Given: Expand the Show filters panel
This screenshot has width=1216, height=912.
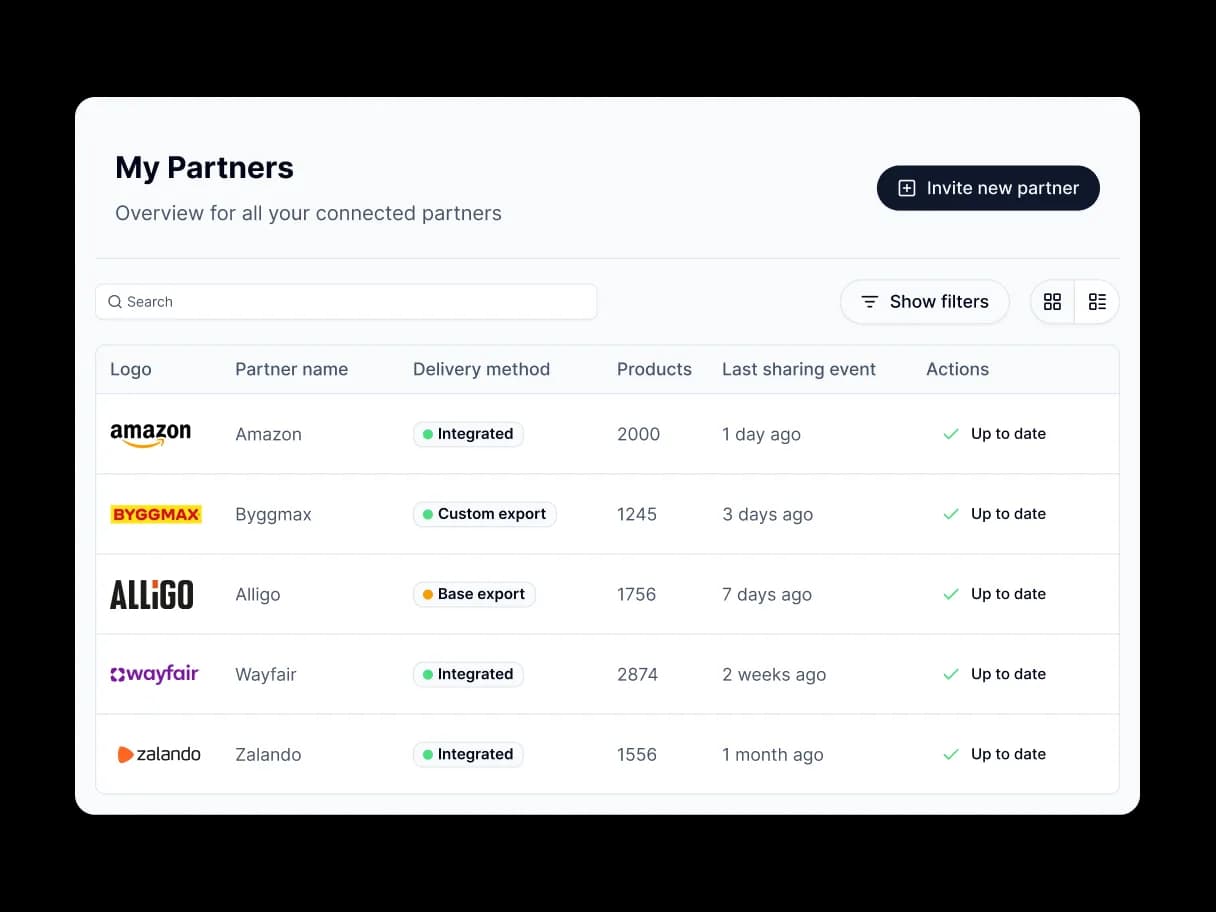Looking at the screenshot, I should pos(924,302).
